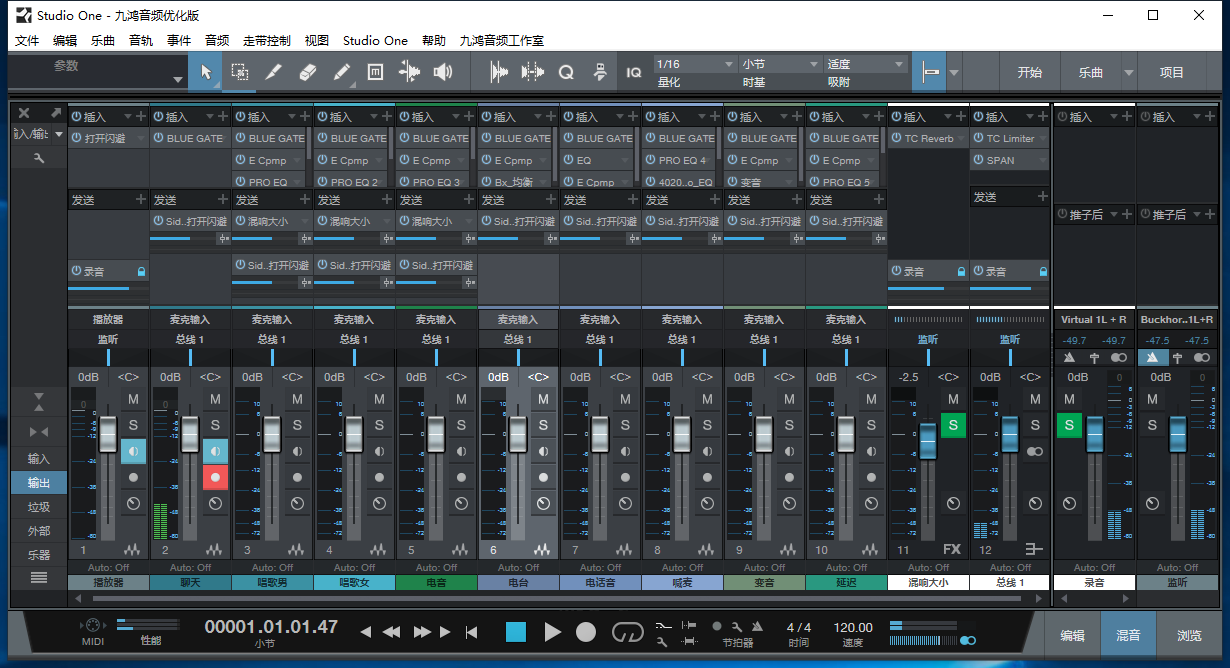Open the 推子后 dropdown on 录音 output
This screenshot has width=1230, height=668.
tap(1112, 214)
